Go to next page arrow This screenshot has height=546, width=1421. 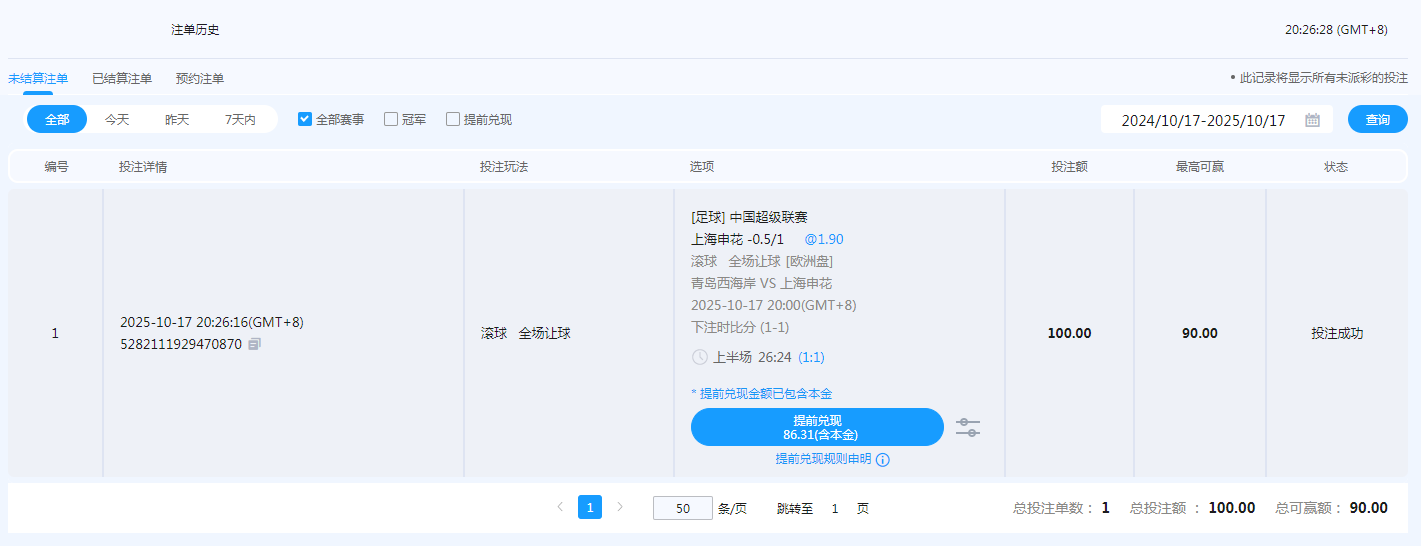[x=620, y=507]
